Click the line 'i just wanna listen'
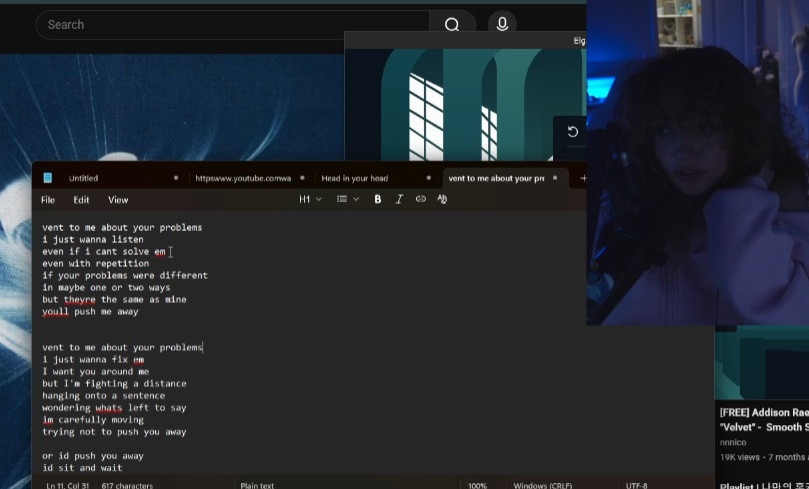 point(93,239)
